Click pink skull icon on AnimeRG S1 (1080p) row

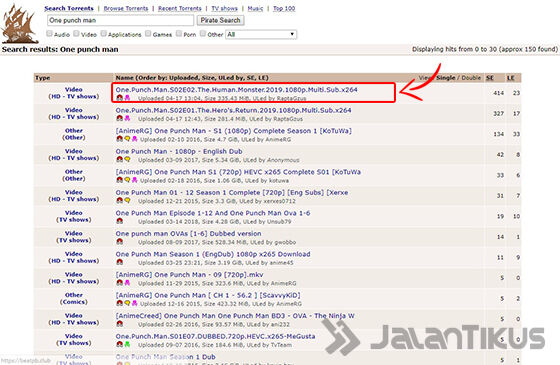coord(135,139)
